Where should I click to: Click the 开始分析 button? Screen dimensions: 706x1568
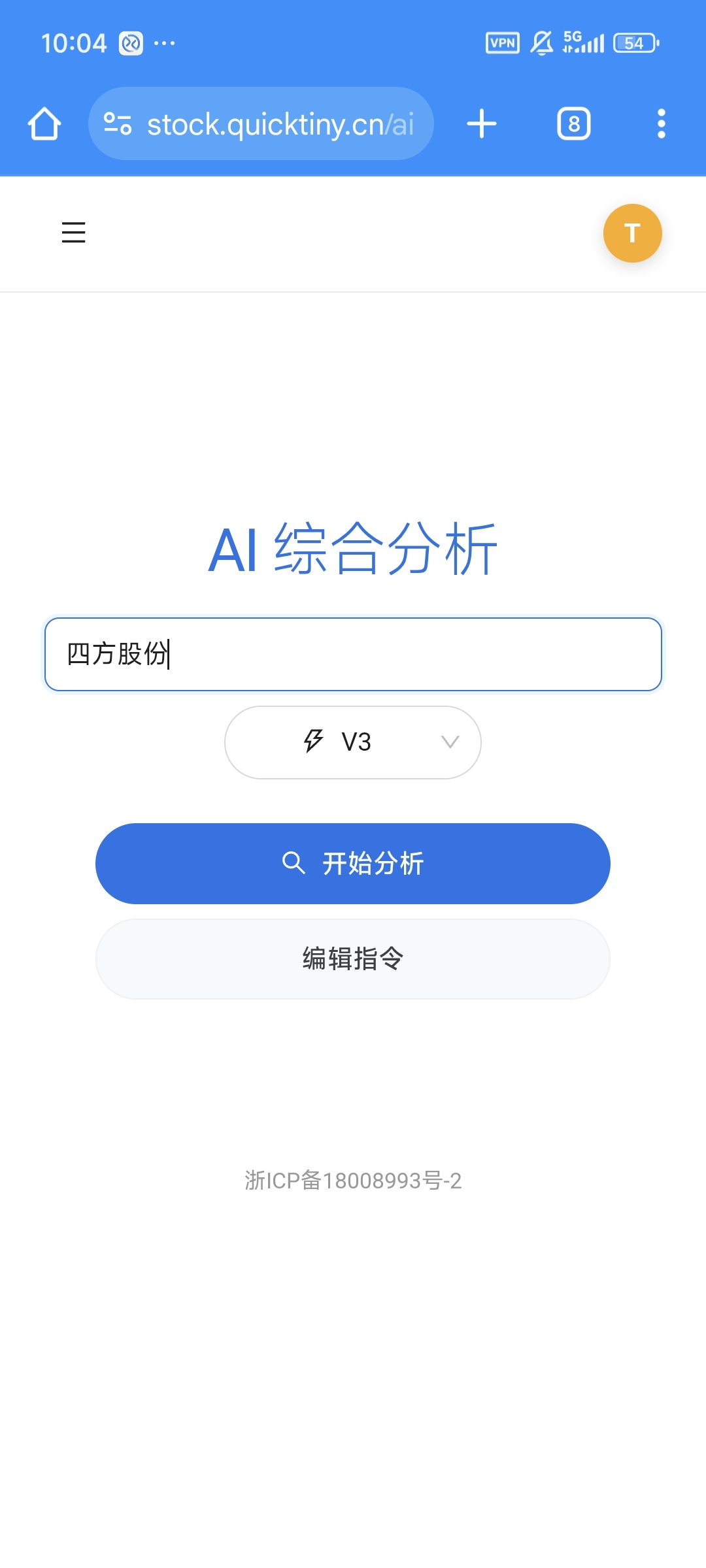point(353,864)
